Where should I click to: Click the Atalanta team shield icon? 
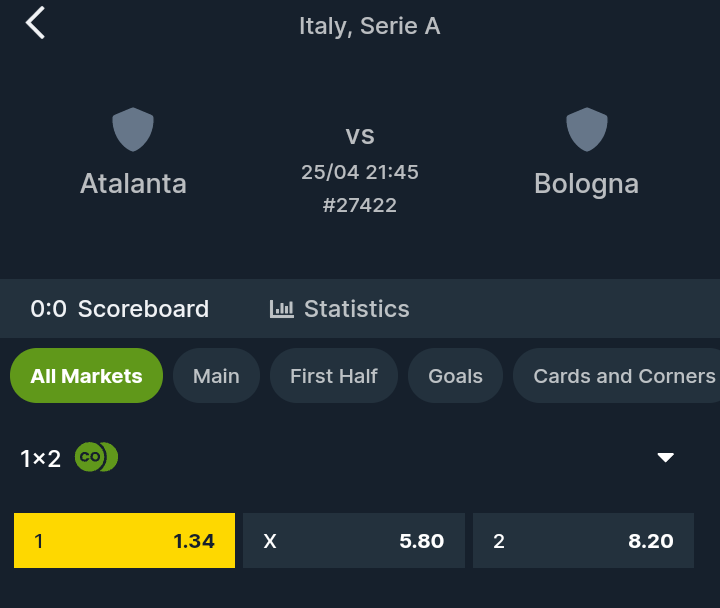click(133, 129)
